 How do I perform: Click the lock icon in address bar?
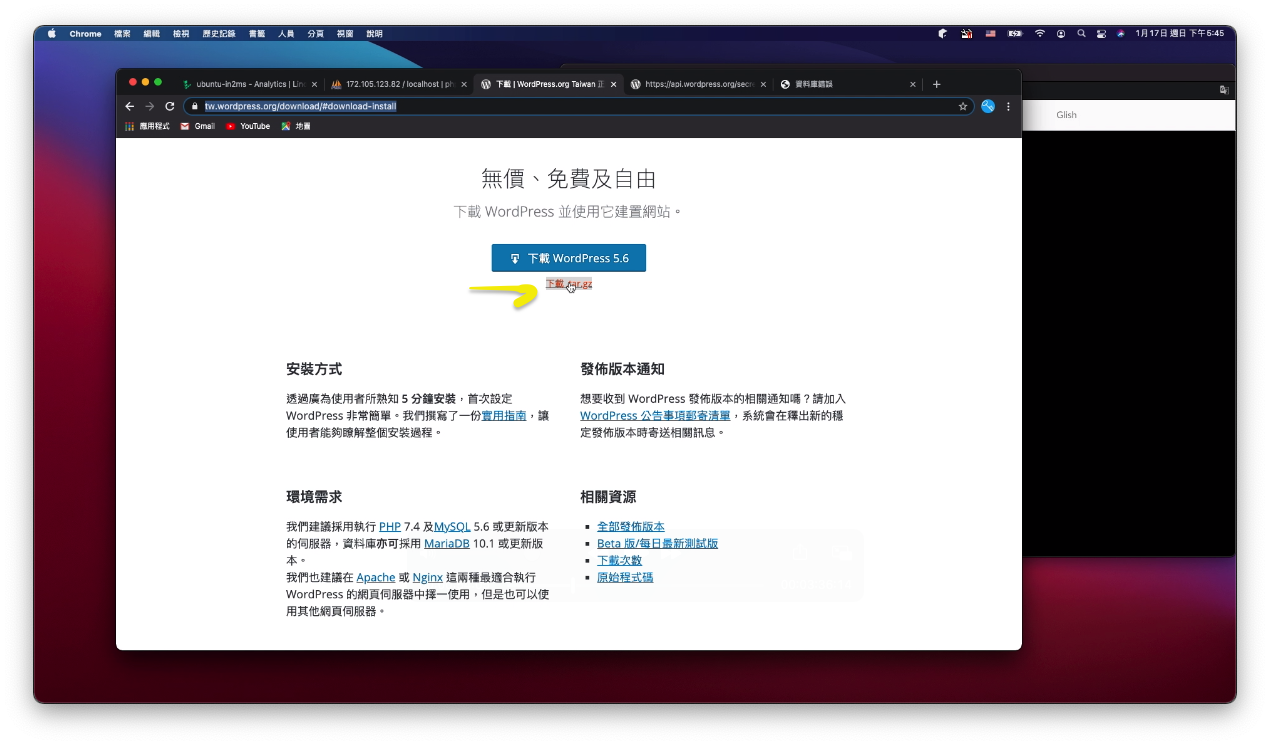(x=196, y=106)
